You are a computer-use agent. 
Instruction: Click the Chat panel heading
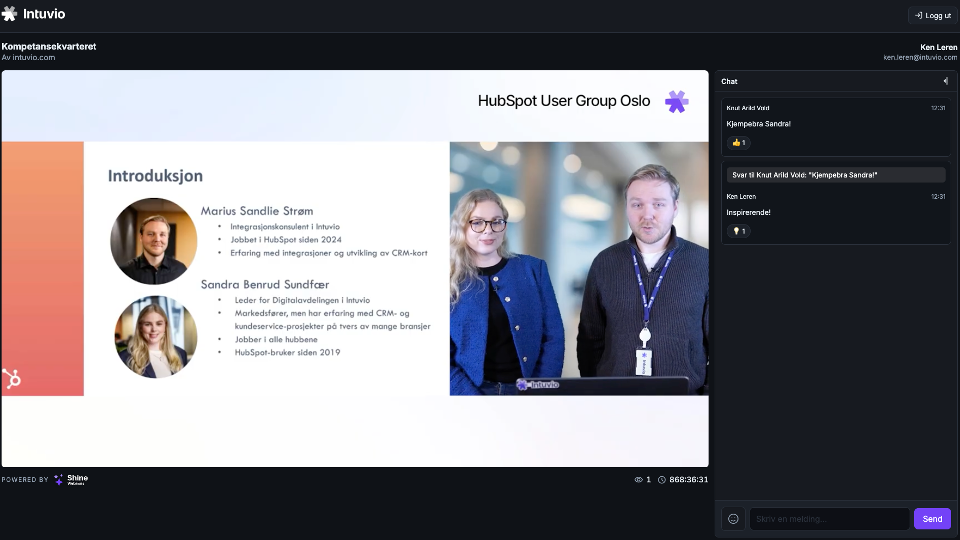click(729, 81)
